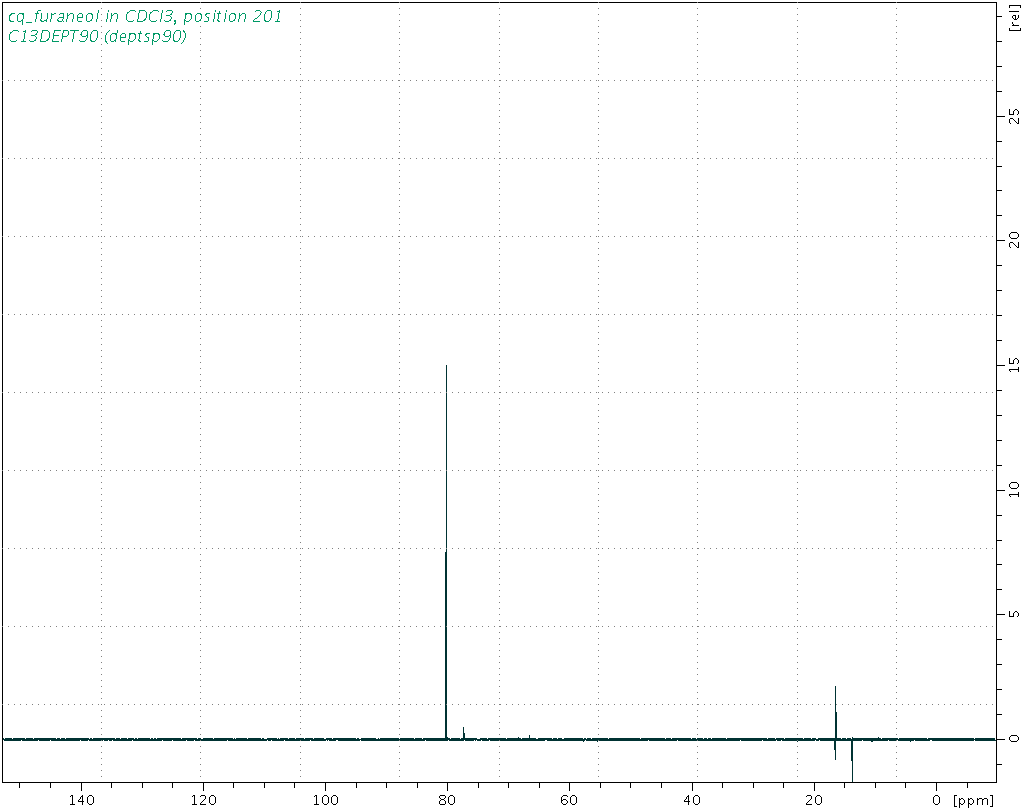Click the 120 ppm axis tick label

tap(203, 800)
